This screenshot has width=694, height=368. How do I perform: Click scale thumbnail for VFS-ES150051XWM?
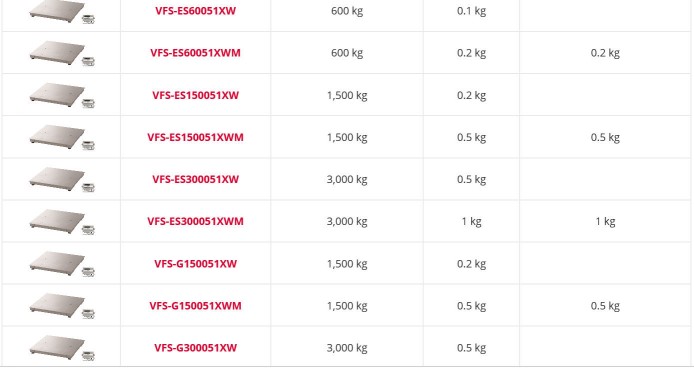coord(62,138)
